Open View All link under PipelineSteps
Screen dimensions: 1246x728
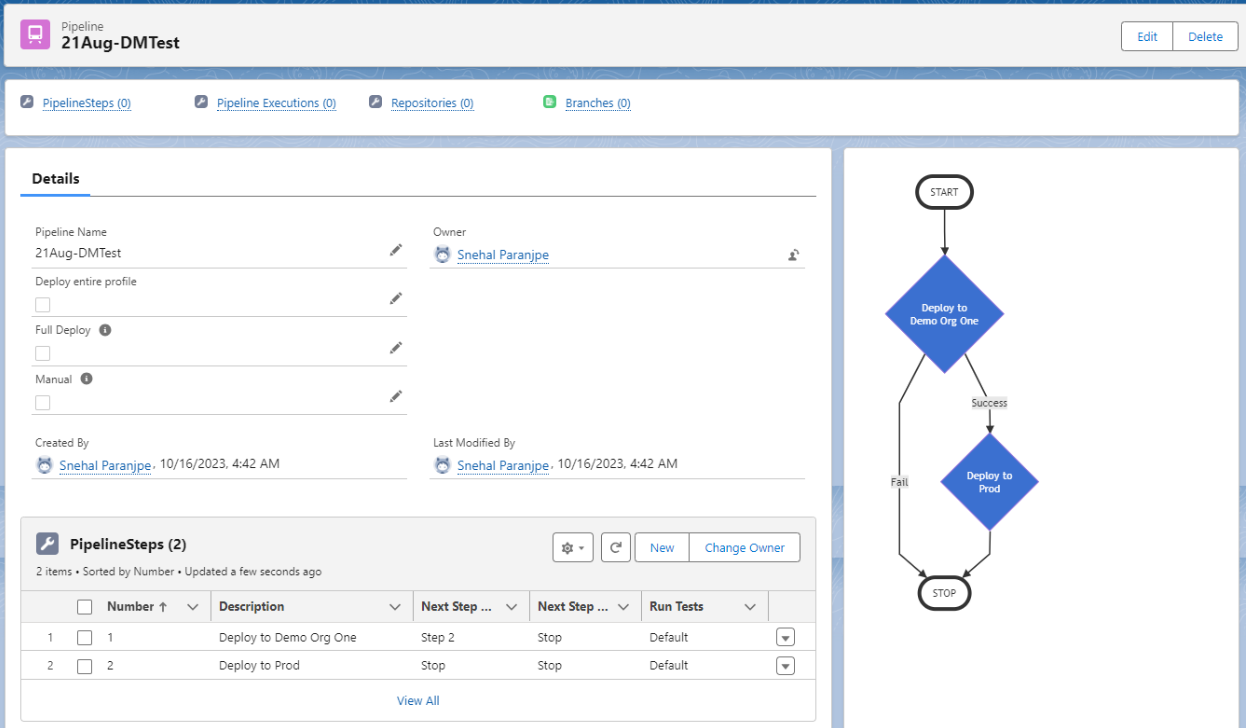[418, 701]
